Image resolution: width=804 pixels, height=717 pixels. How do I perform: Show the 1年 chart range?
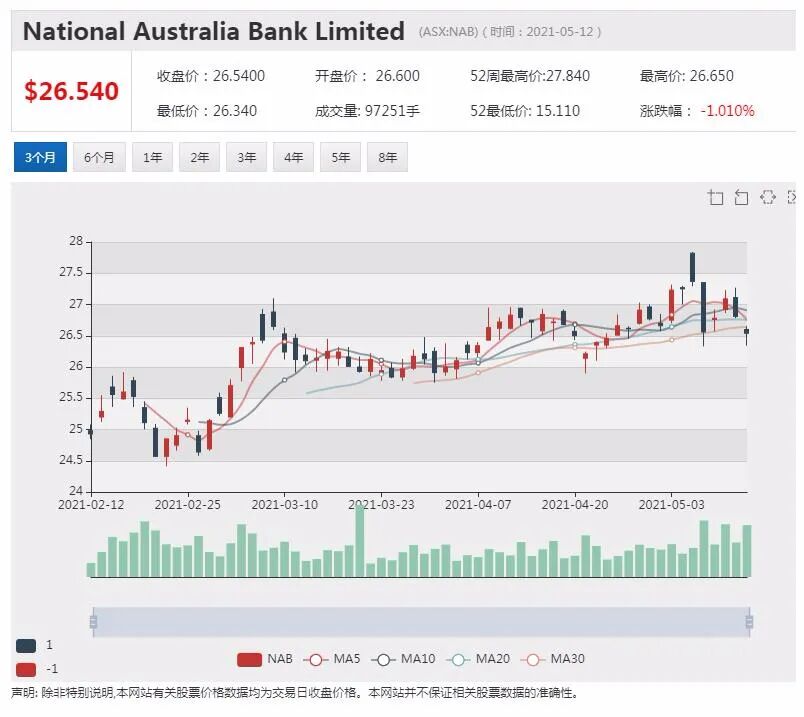click(x=152, y=157)
